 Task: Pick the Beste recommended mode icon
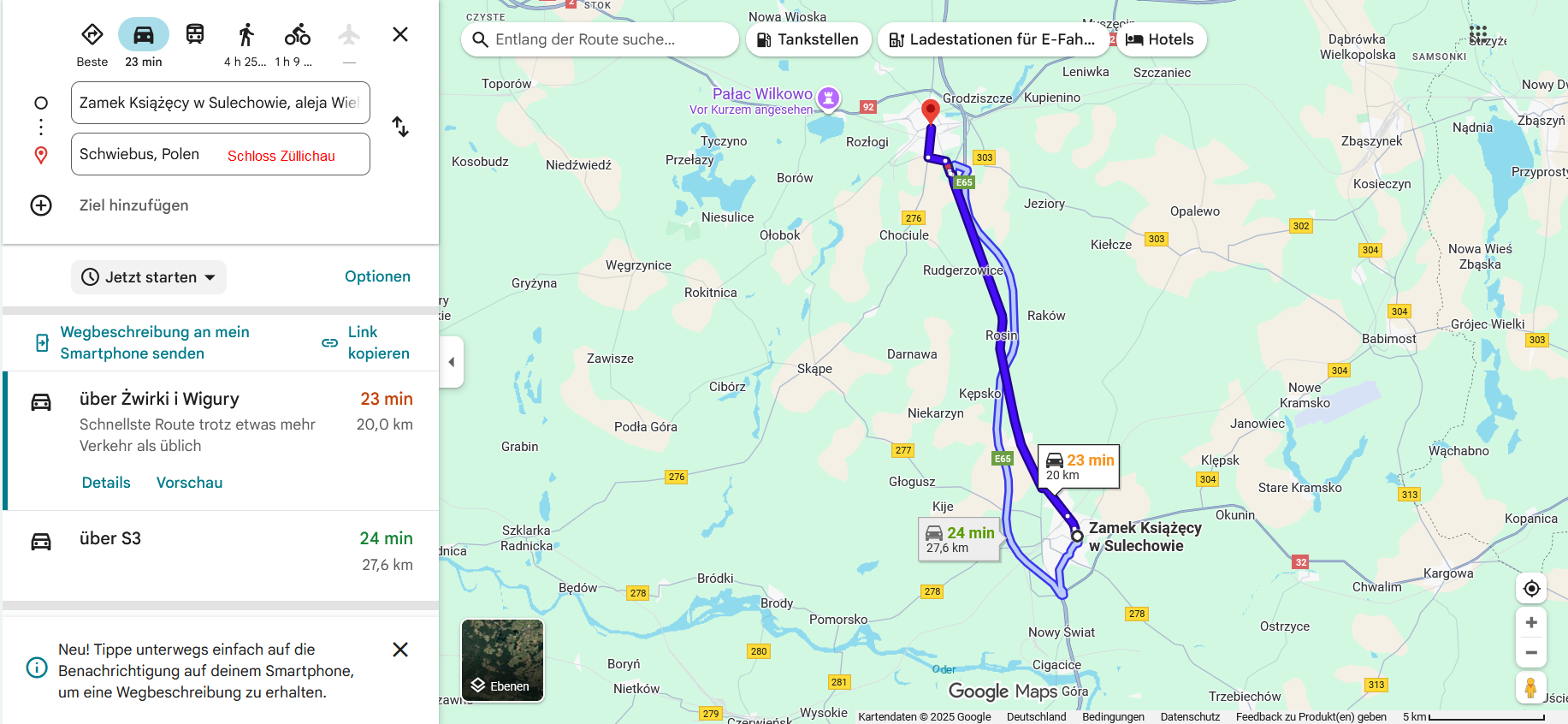(x=92, y=35)
